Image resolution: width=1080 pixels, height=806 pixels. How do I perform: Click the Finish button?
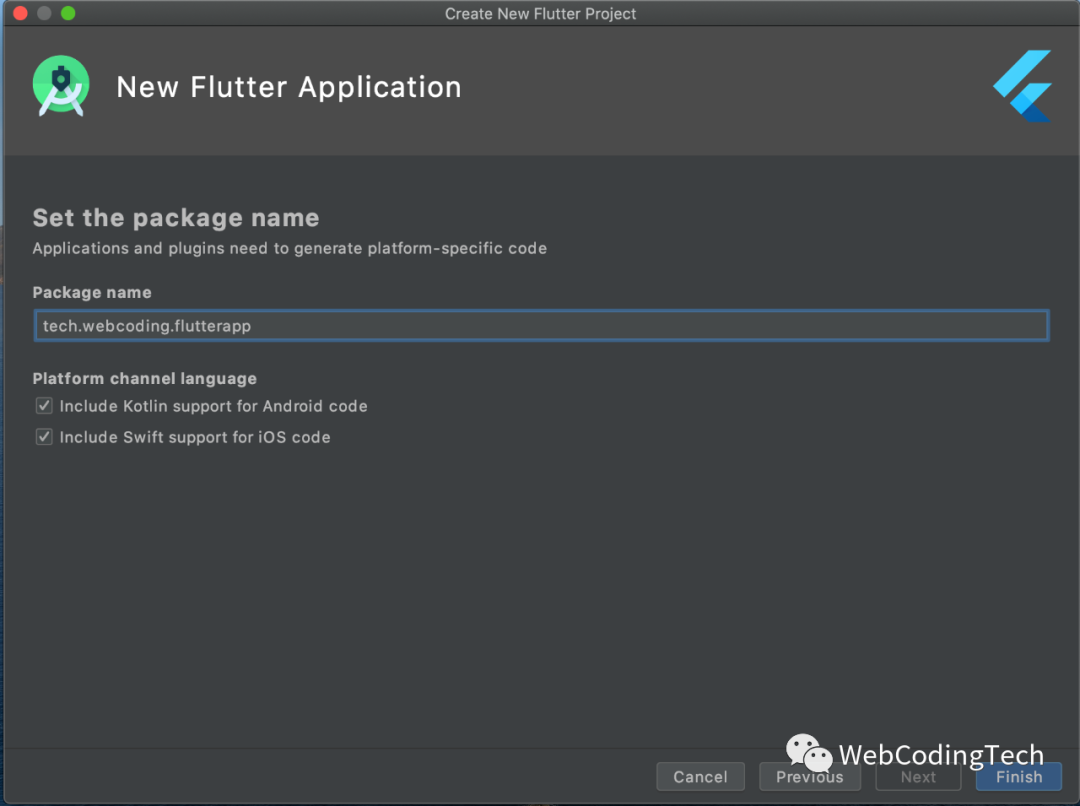click(x=1019, y=776)
